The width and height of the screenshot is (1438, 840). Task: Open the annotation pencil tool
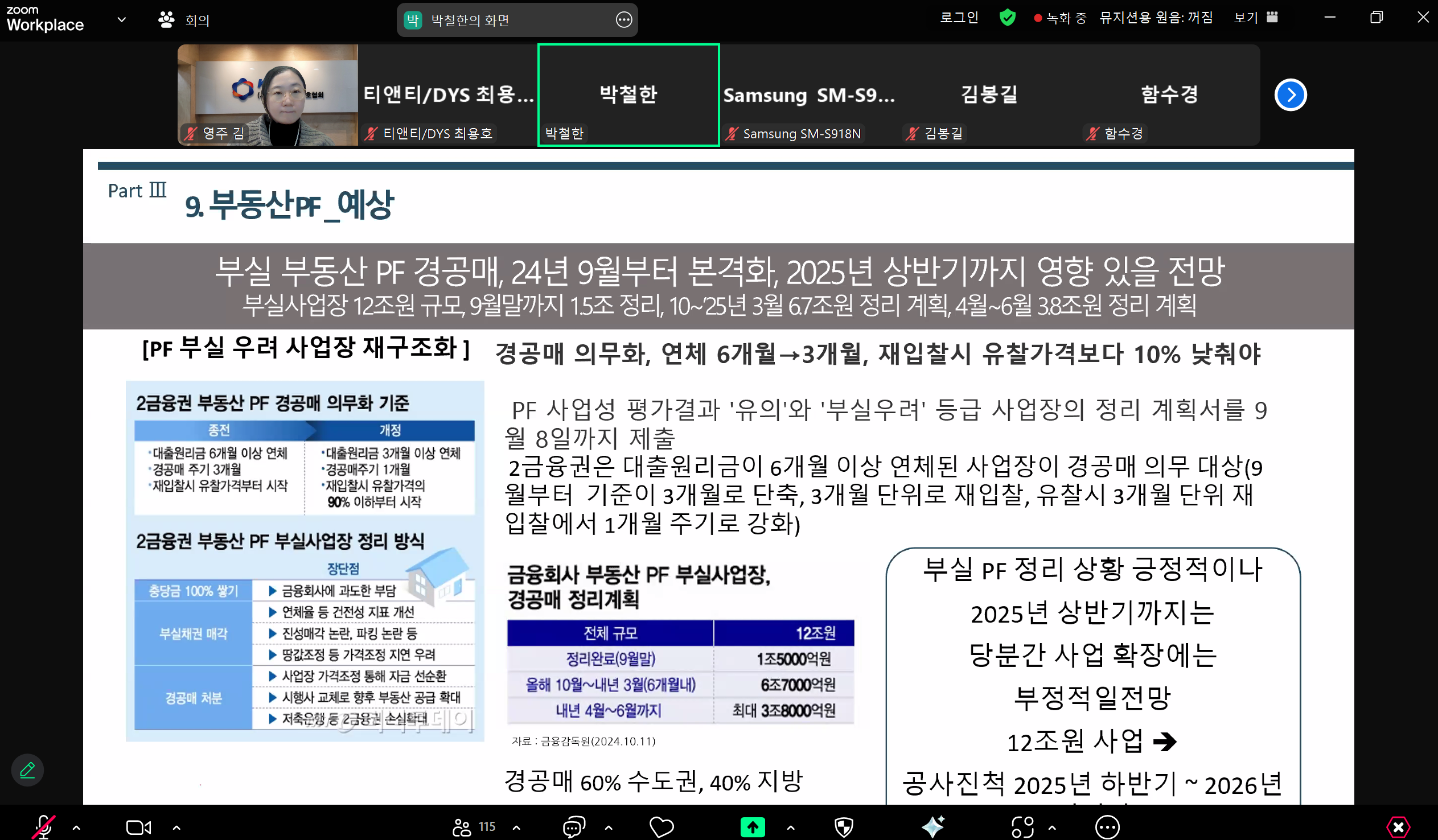pyautogui.click(x=27, y=770)
